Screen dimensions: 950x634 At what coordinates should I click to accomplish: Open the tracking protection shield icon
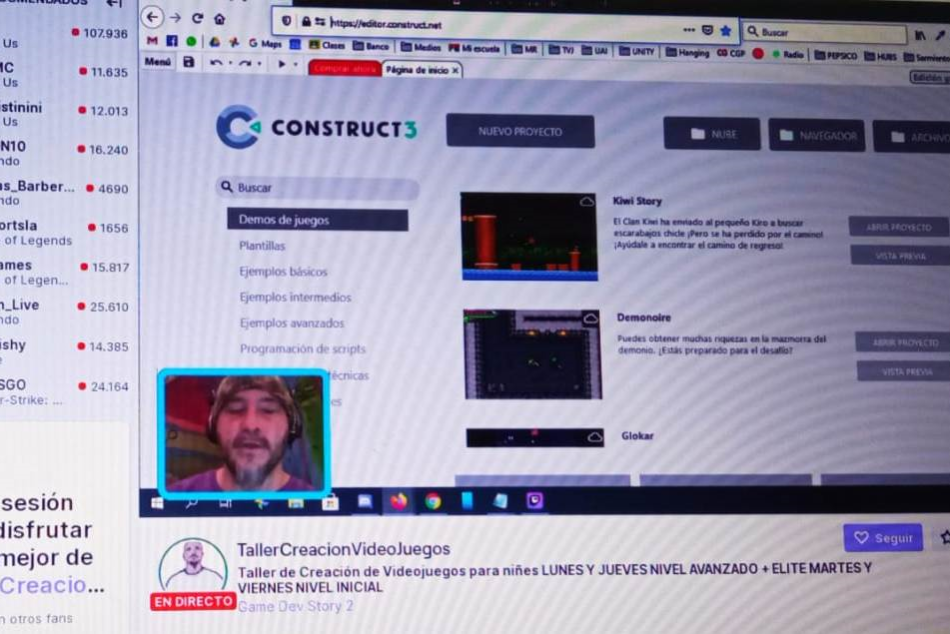coord(287,18)
